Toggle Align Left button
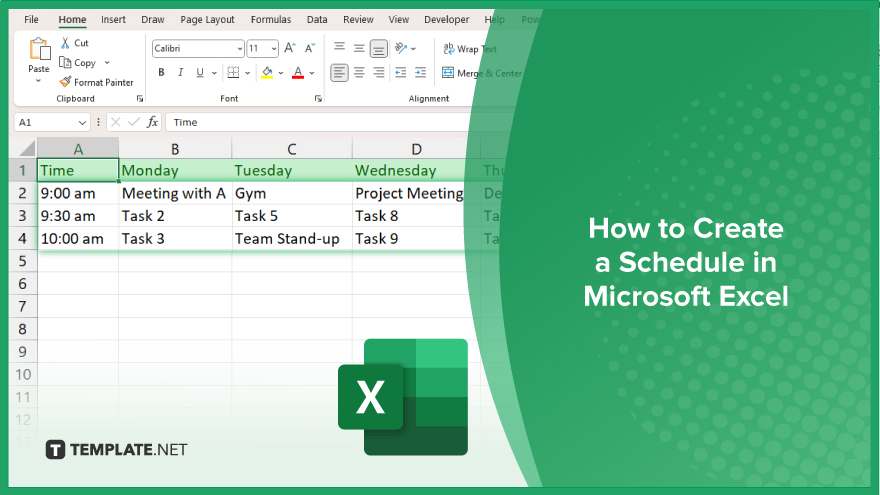Screen dimensions: 880x495 click(339, 72)
